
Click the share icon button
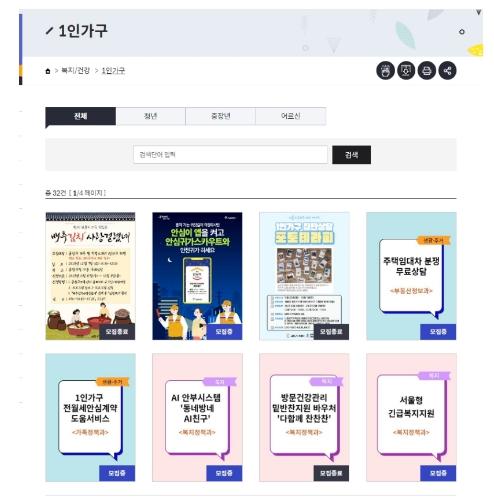(x=447, y=71)
